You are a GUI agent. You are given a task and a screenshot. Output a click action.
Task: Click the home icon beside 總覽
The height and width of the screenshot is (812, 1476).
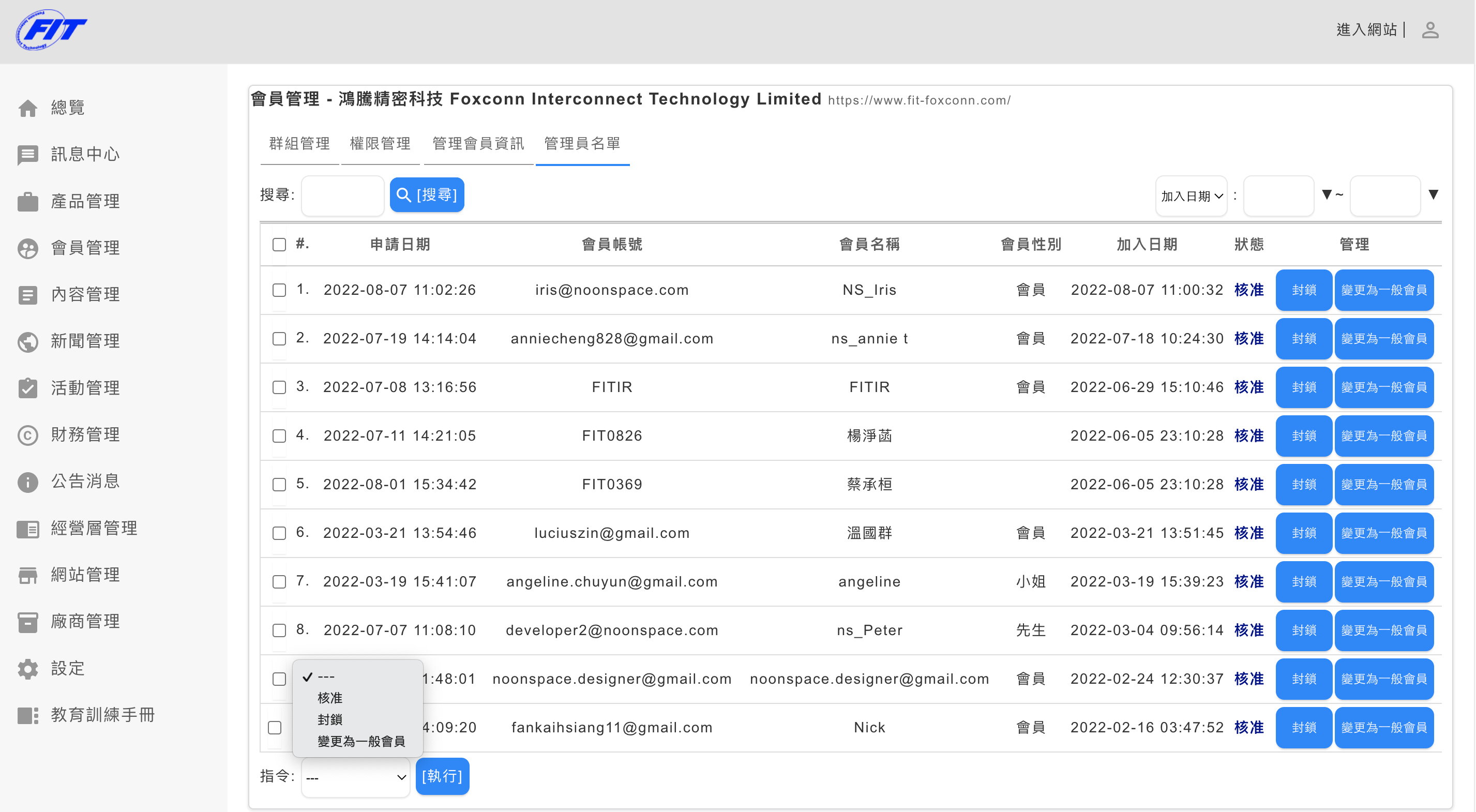[x=27, y=108]
